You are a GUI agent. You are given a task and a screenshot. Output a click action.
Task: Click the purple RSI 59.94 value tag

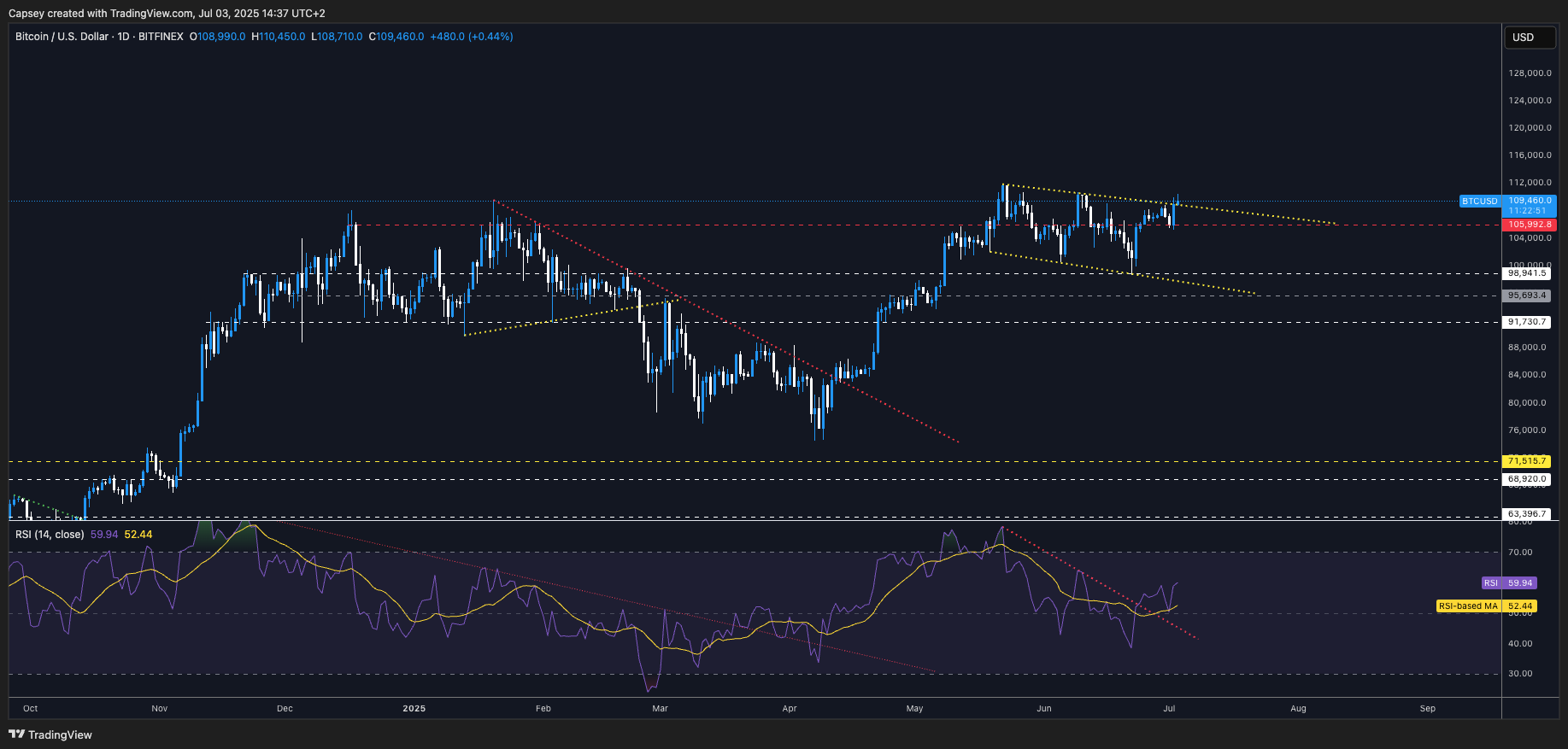click(1509, 583)
